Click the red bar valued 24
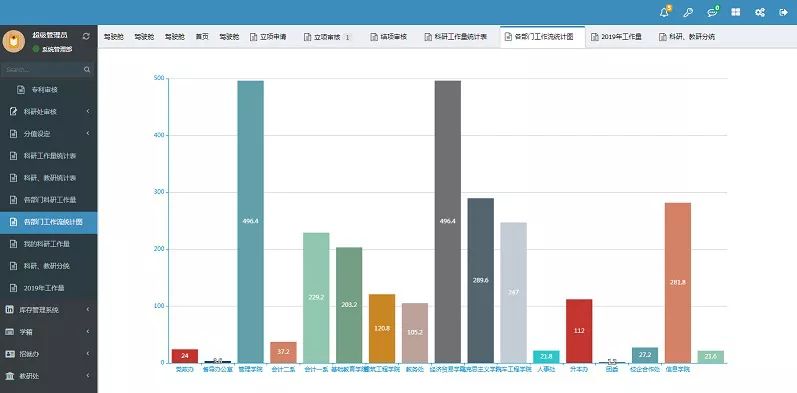797x393 pixels. 185,356
